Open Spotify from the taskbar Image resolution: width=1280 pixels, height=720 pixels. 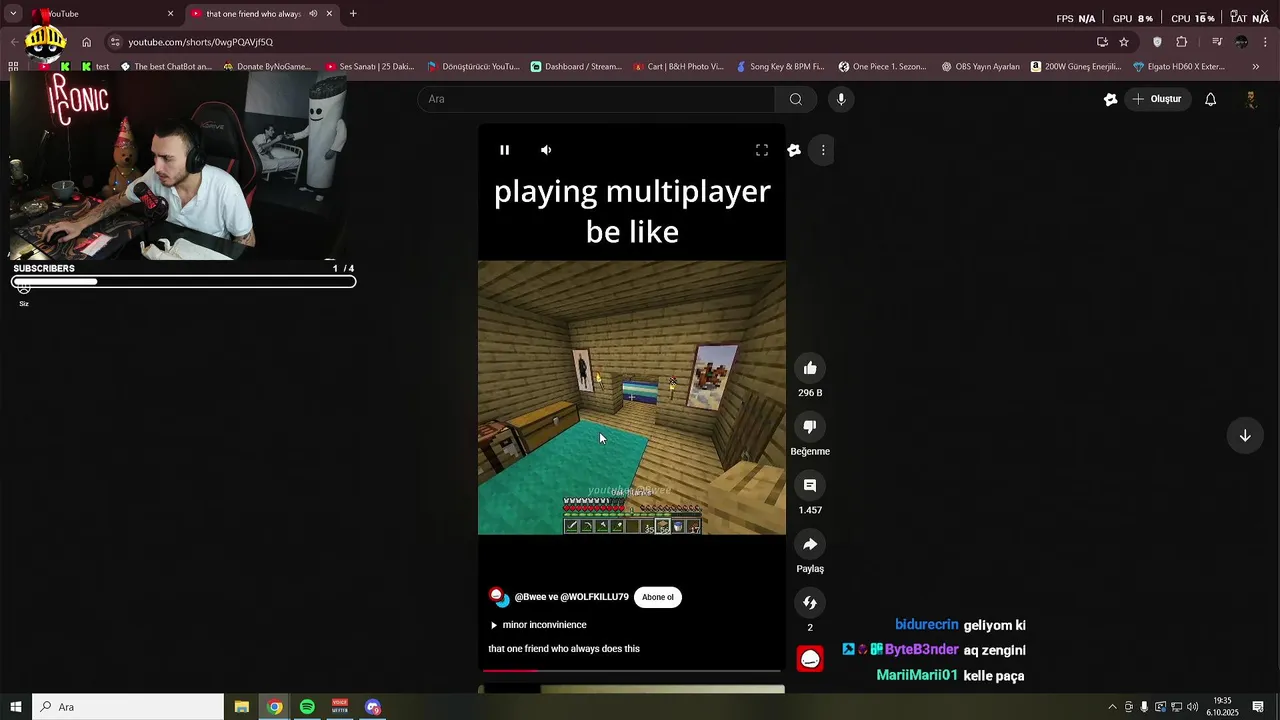[x=307, y=707]
